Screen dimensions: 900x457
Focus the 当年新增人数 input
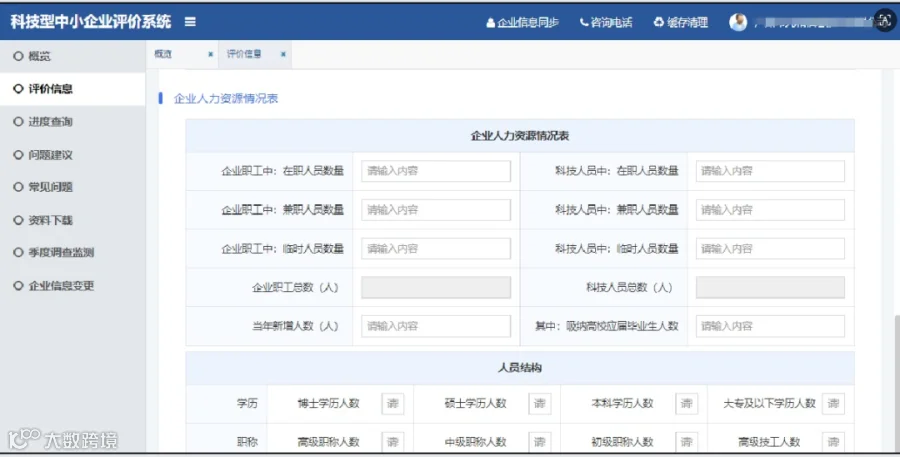tap(436, 326)
